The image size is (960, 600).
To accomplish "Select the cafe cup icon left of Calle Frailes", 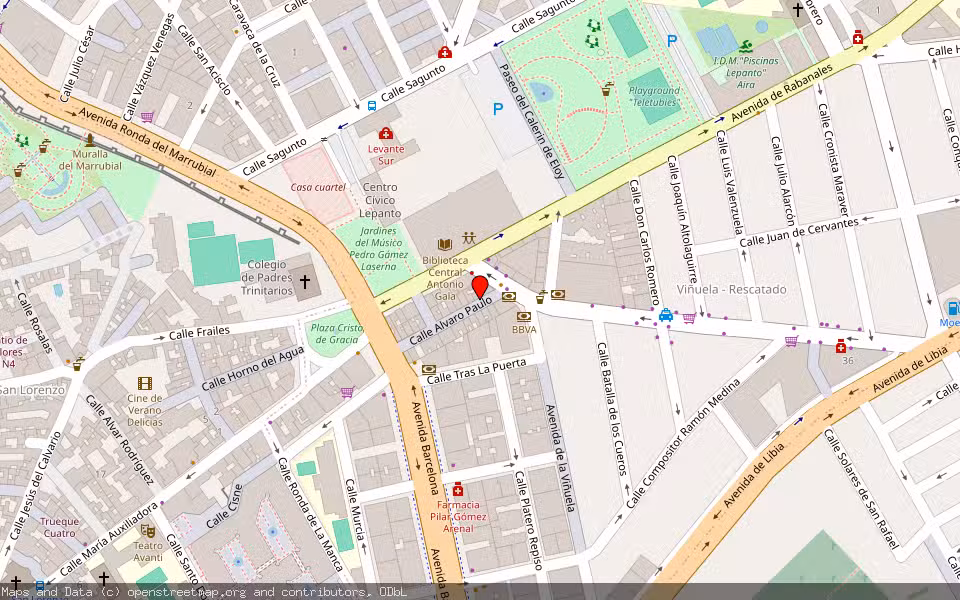I will 78,364.
